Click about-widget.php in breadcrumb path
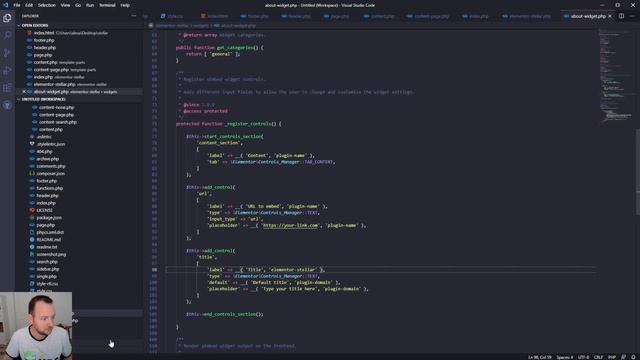640x360 pixels. (238, 26)
